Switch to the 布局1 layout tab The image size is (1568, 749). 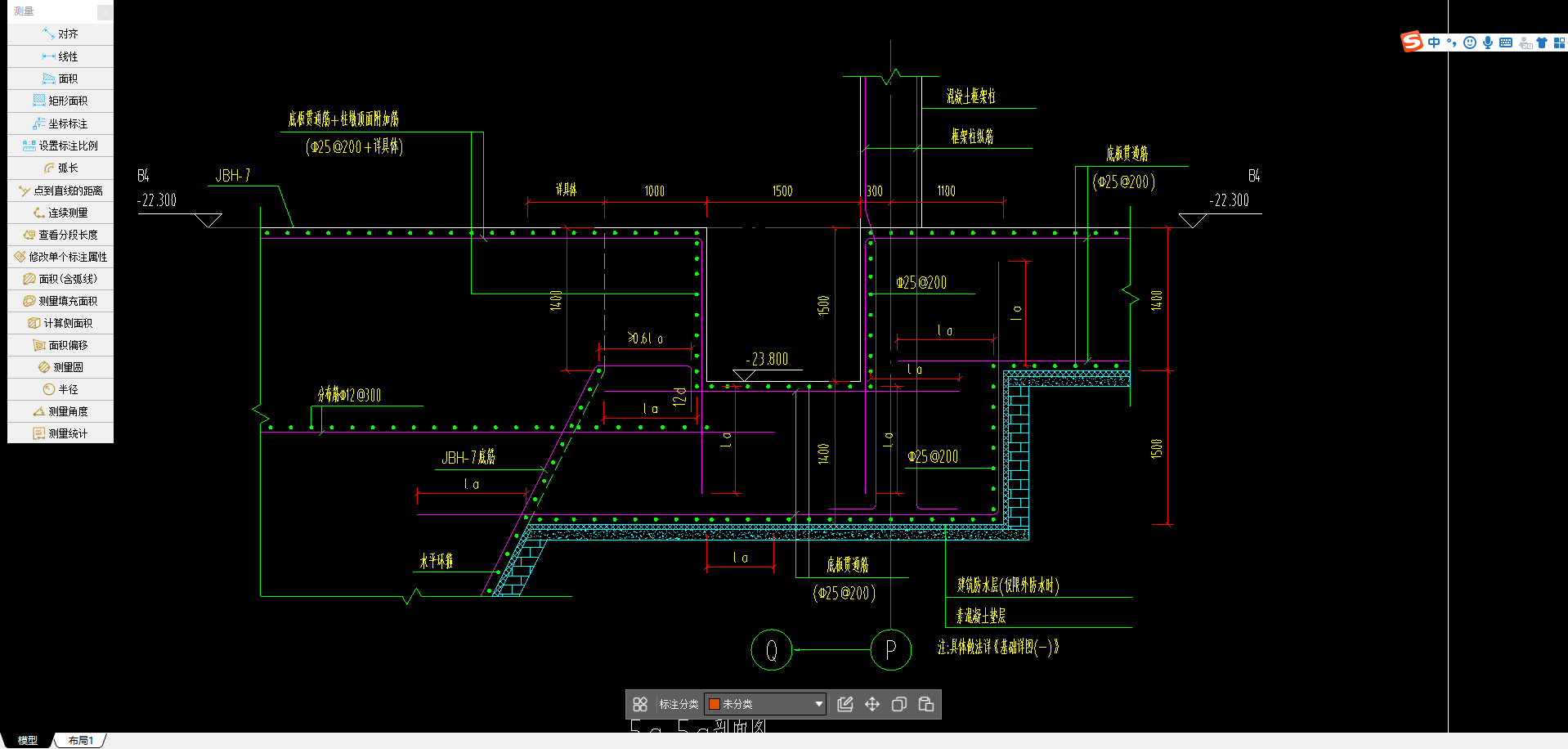click(80, 740)
